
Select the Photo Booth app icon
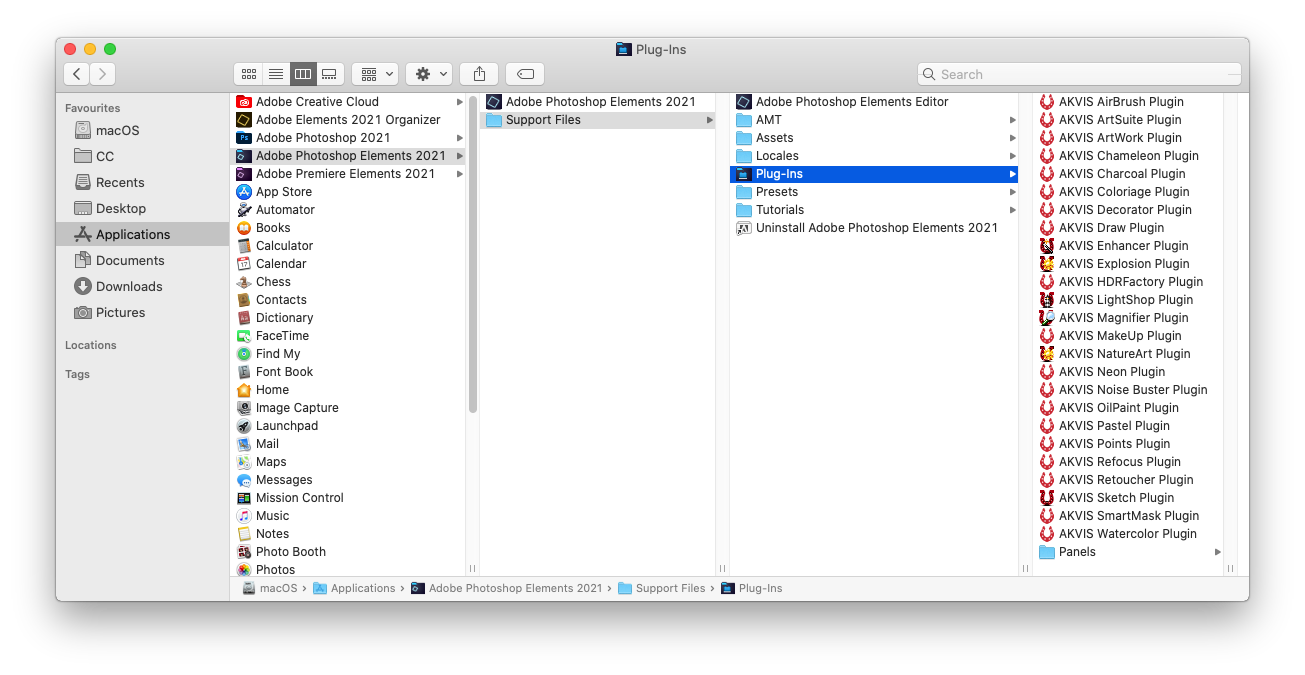244,552
